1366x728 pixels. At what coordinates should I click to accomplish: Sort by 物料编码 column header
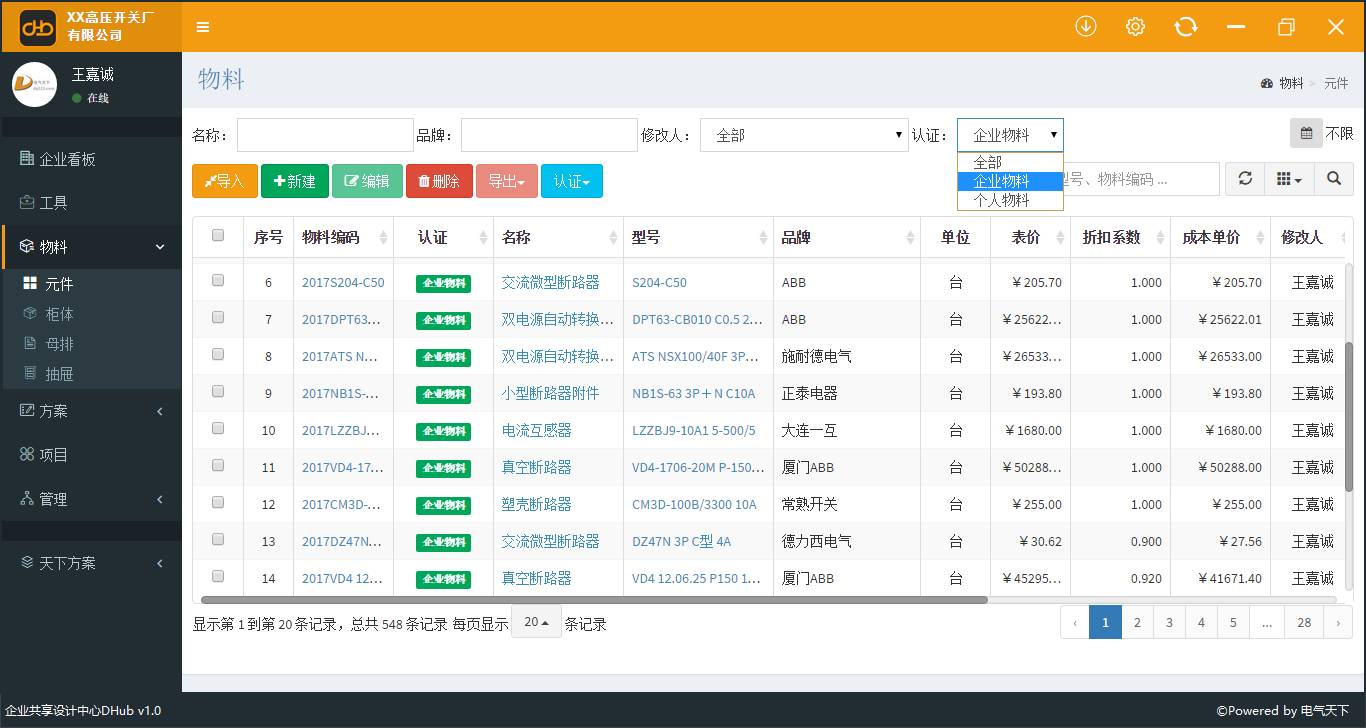pyautogui.click(x=343, y=237)
